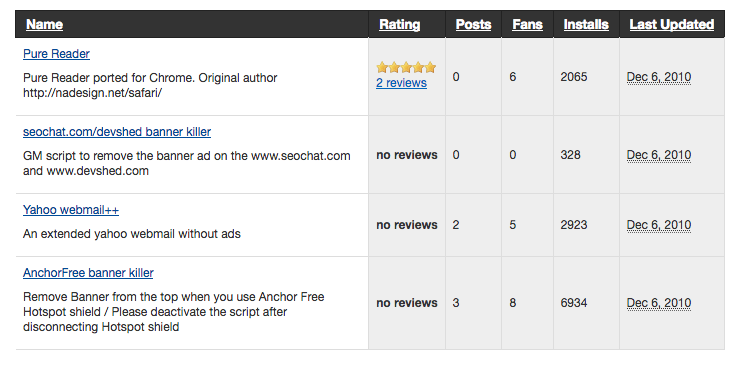Sort table by Rating column header
The height and width of the screenshot is (372, 747).
[399, 24]
